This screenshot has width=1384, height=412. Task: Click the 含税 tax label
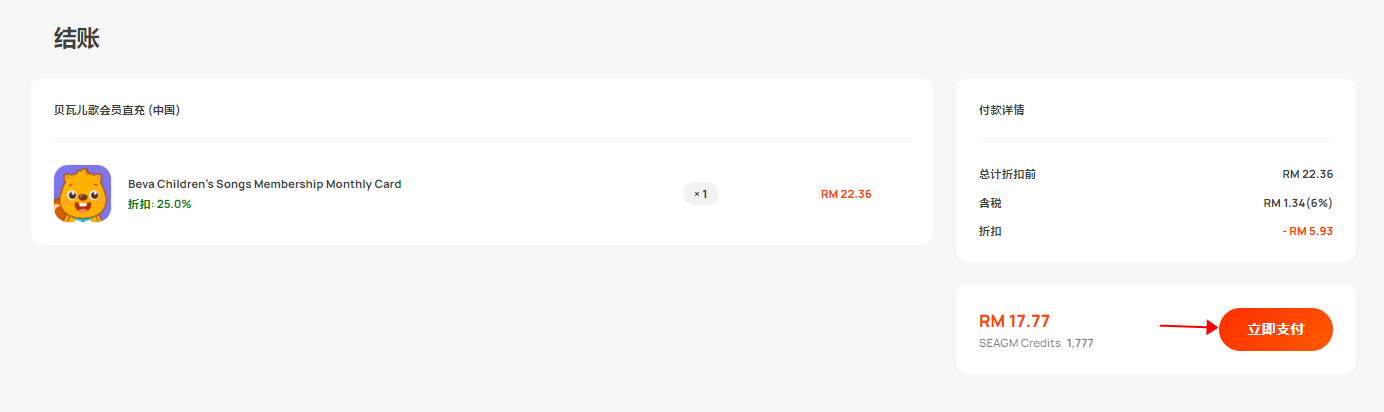point(990,203)
